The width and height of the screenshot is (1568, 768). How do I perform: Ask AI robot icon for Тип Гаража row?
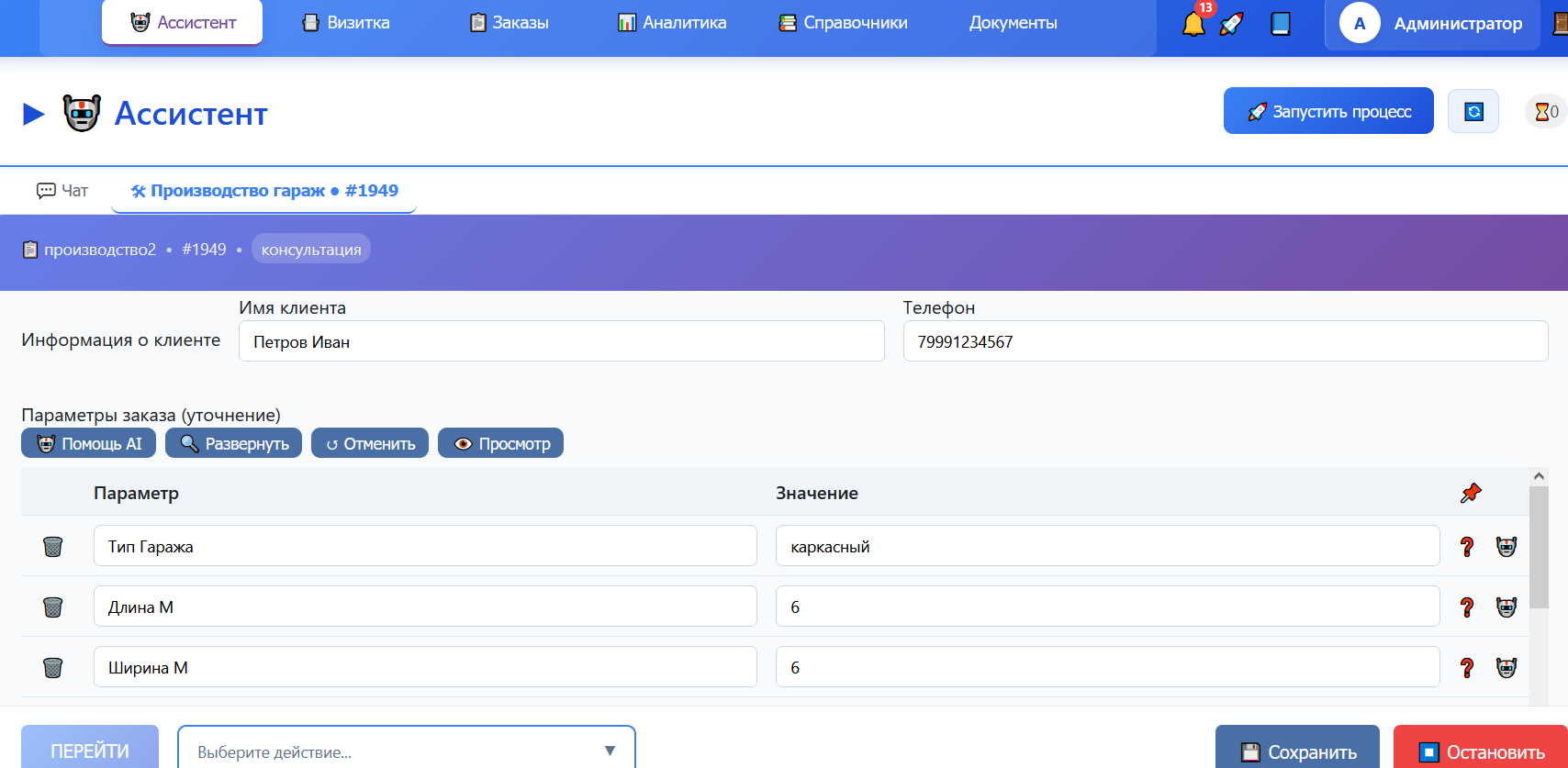[x=1506, y=547]
